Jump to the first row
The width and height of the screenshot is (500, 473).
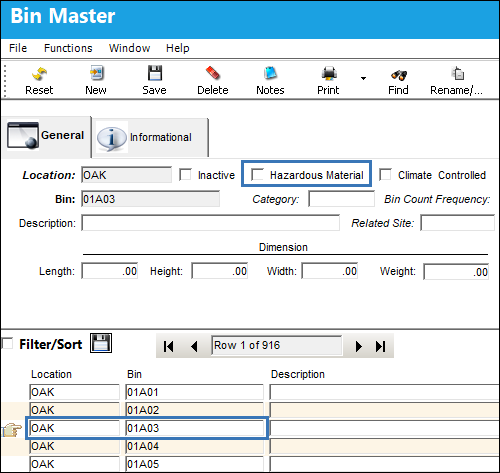[168, 346]
